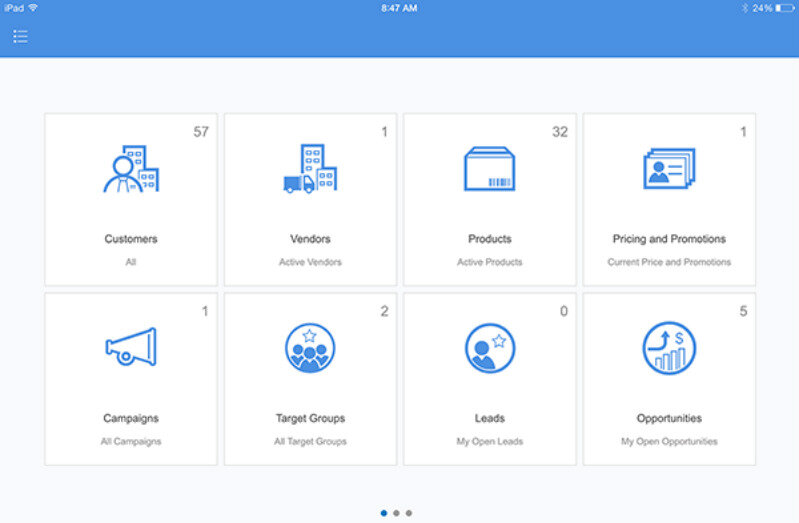Select the first page indicator dot
Screen dimensions: 799x523
pos(384,513)
